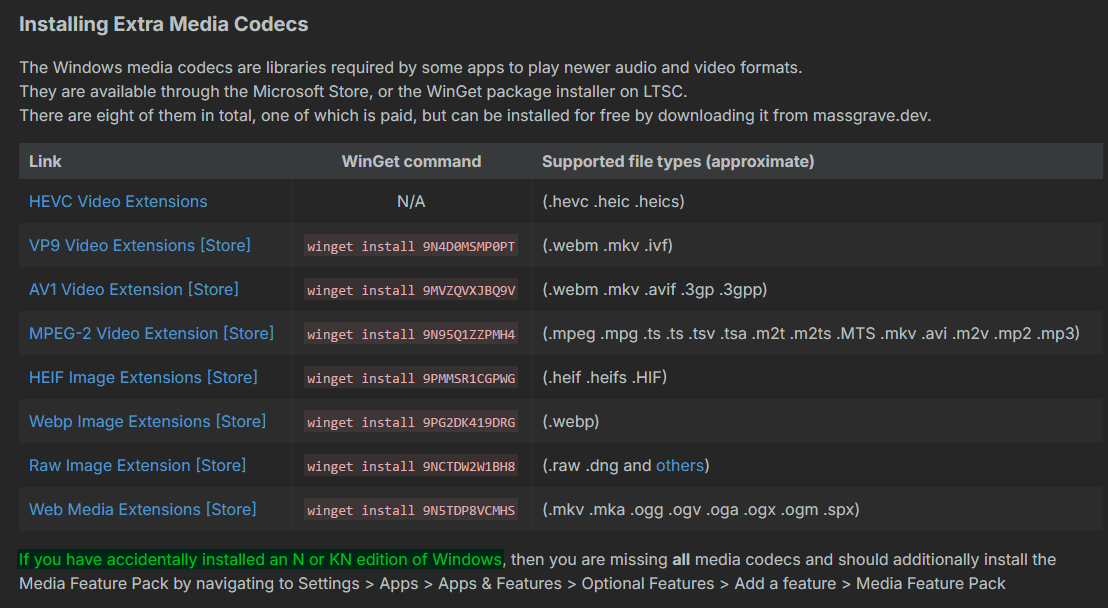The image size is (1108, 608).
Task: Select the winget install 9PG2DK419DRG command
Action: (411, 422)
